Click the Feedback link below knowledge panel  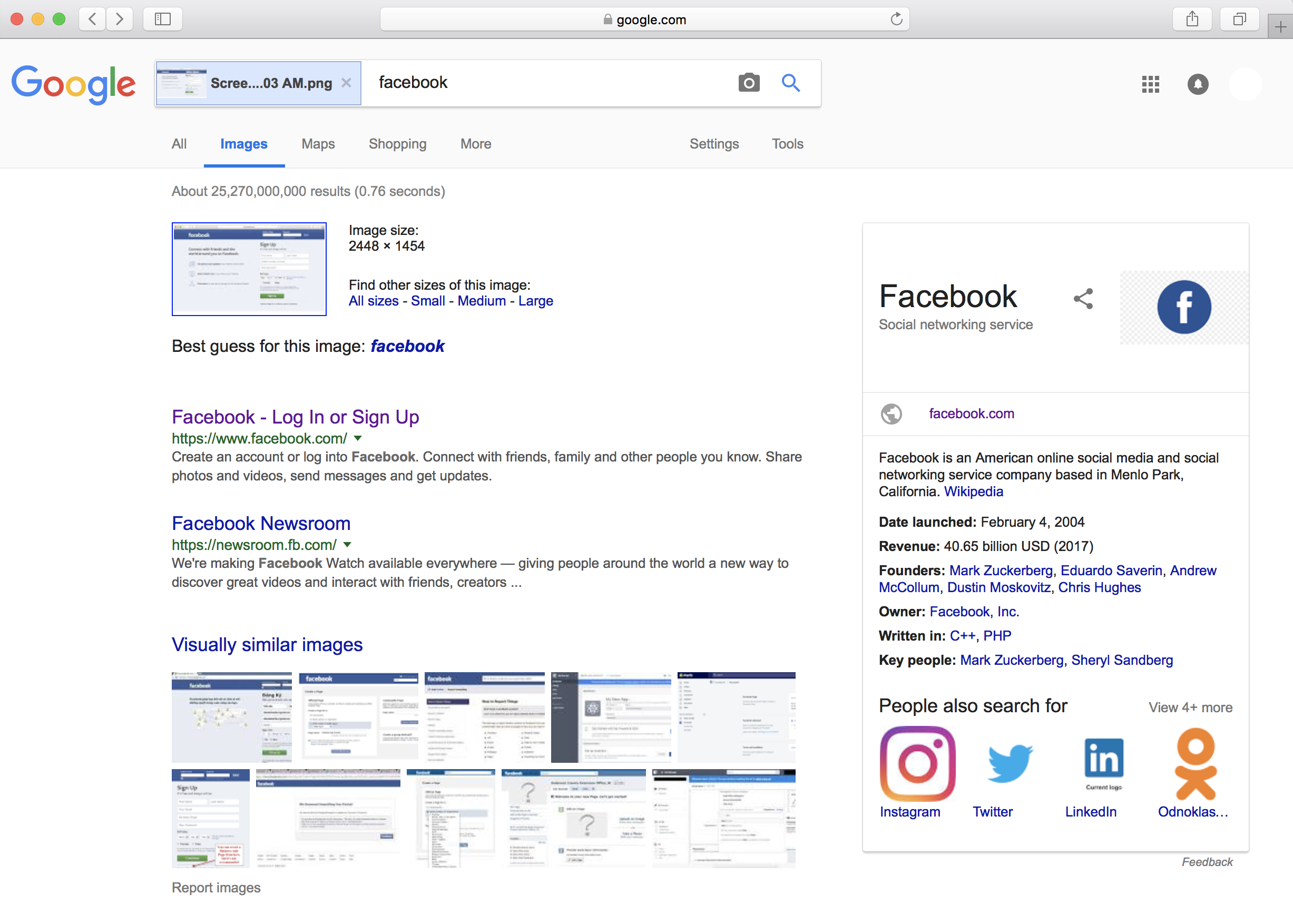click(1207, 862)
